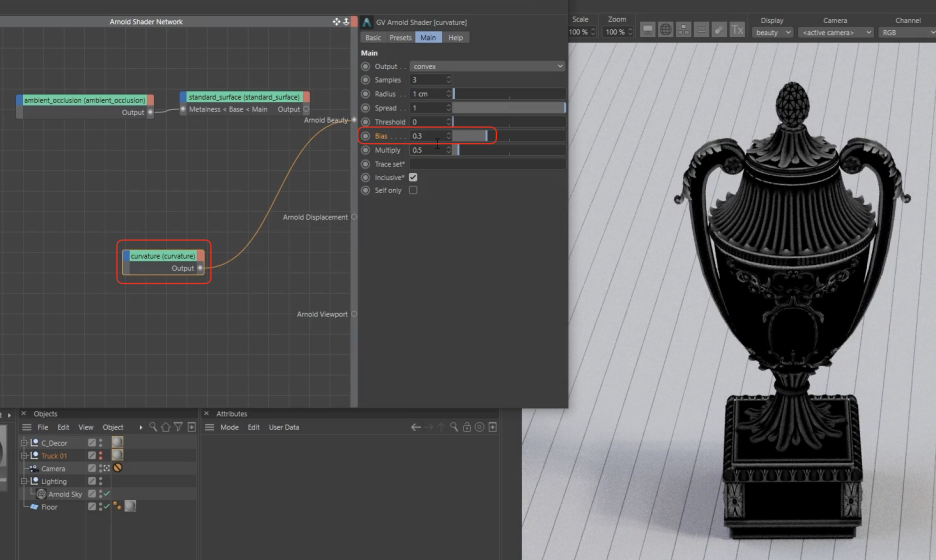Open the Camera dropdown showing active camera
Viewport: 936px width, 560px height.
pyautogui.click(x=836, y=32)
